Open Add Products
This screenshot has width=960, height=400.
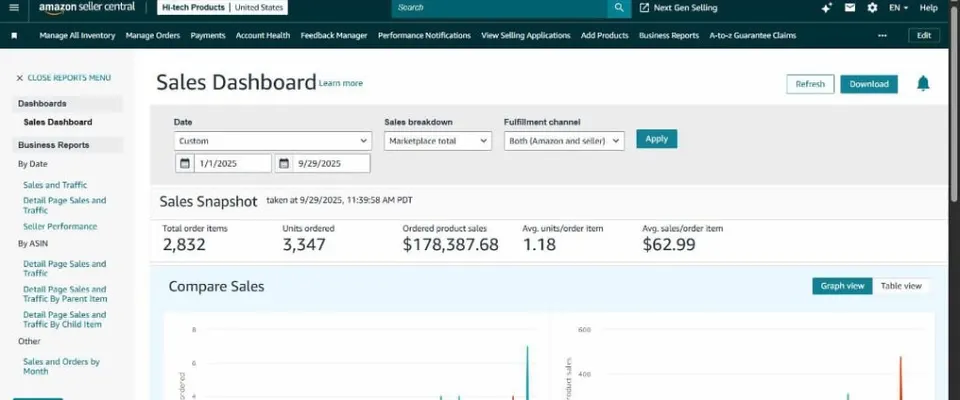click(604, 36)
